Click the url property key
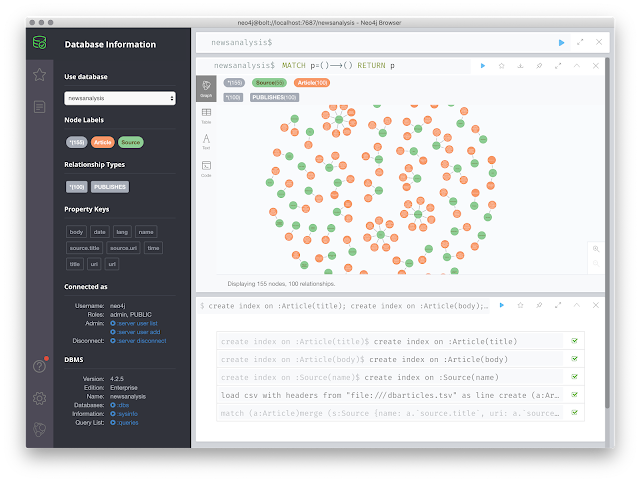Image resolution: width=640 pixels, height=482 pixels. pos(112,264)
